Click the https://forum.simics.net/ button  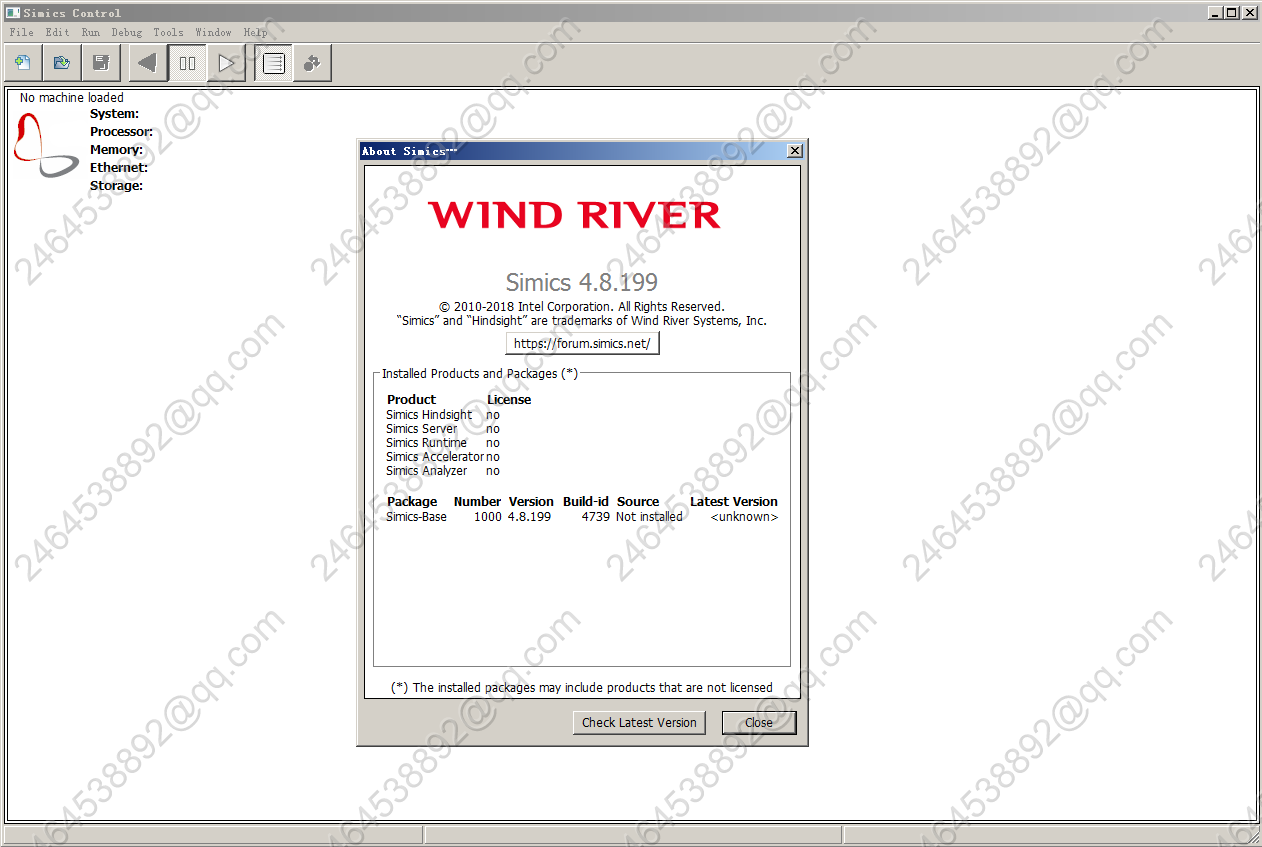[583, 343]
